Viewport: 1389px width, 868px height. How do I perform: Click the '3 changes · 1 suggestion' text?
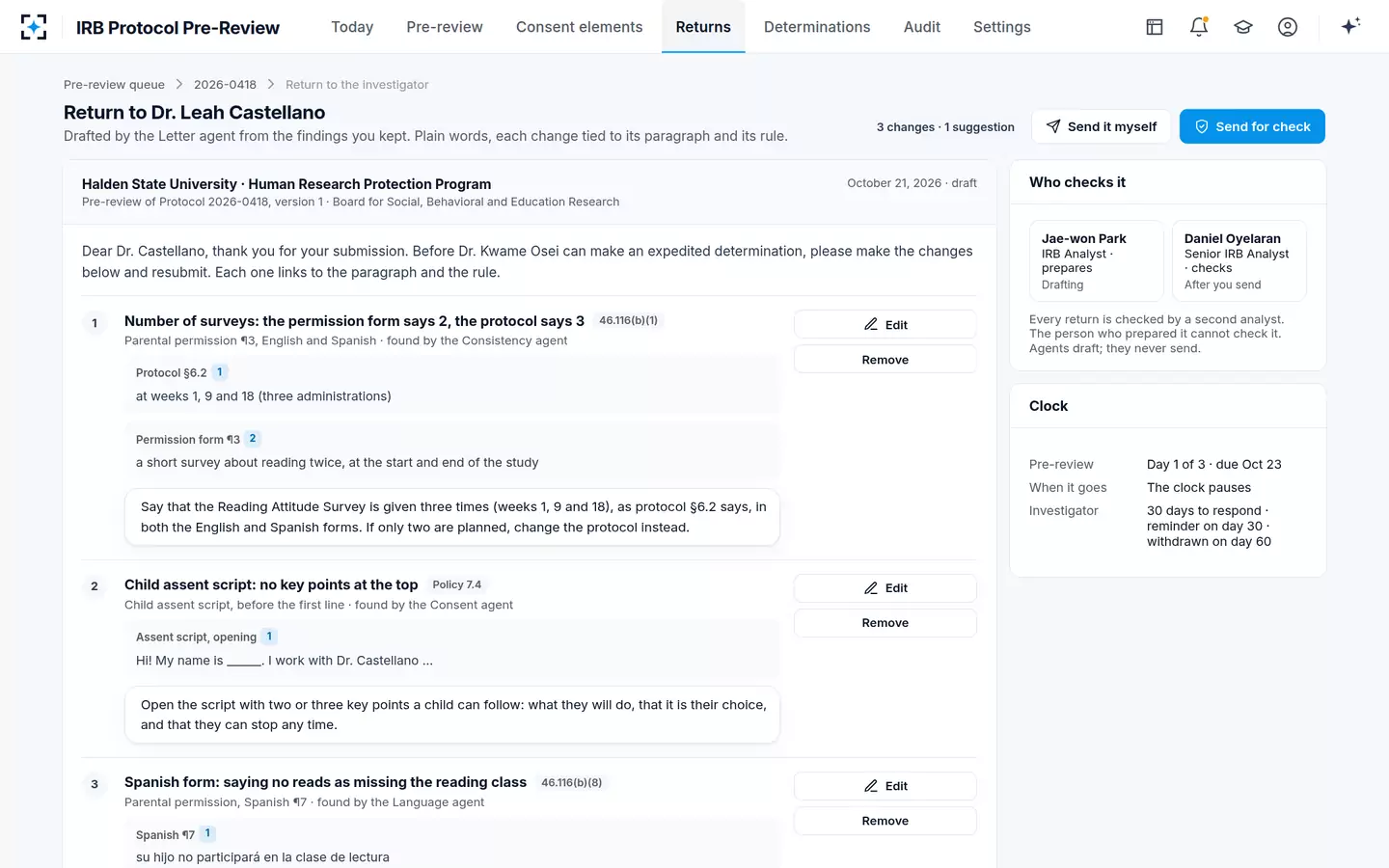945,127
